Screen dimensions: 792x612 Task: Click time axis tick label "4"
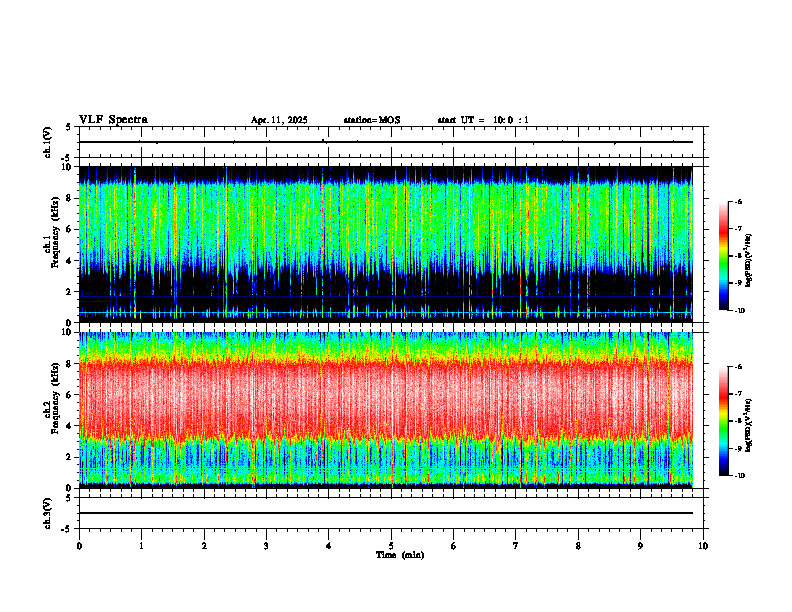(x=329, y=546)
